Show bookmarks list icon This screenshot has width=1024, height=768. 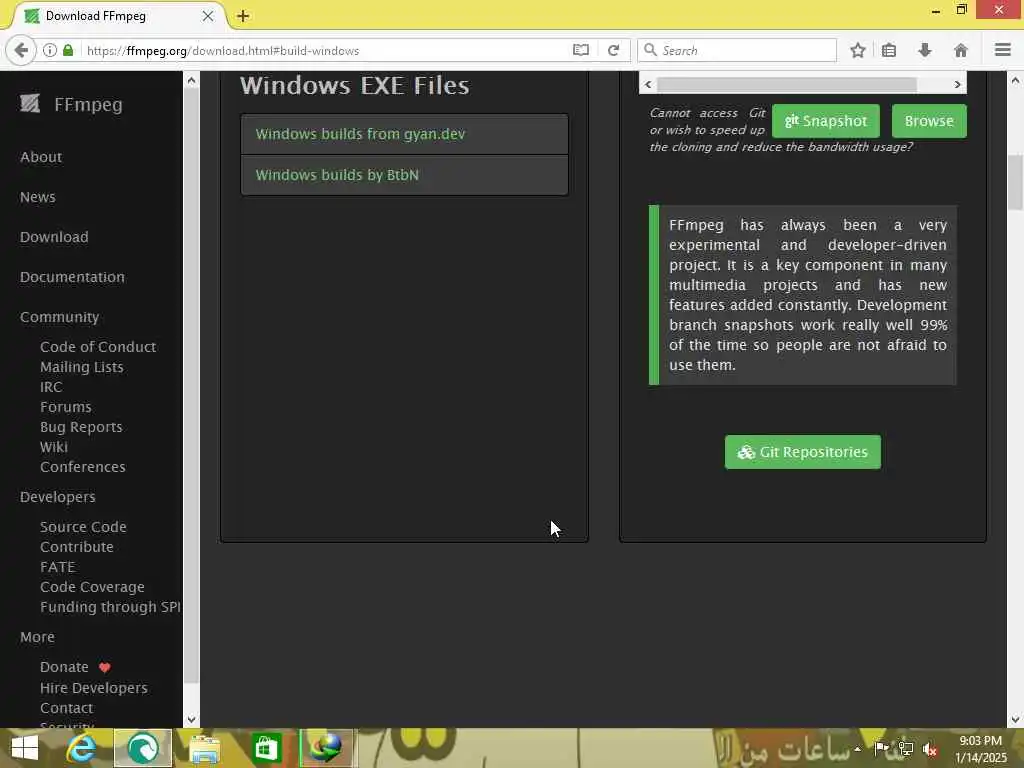pos(889,50)
